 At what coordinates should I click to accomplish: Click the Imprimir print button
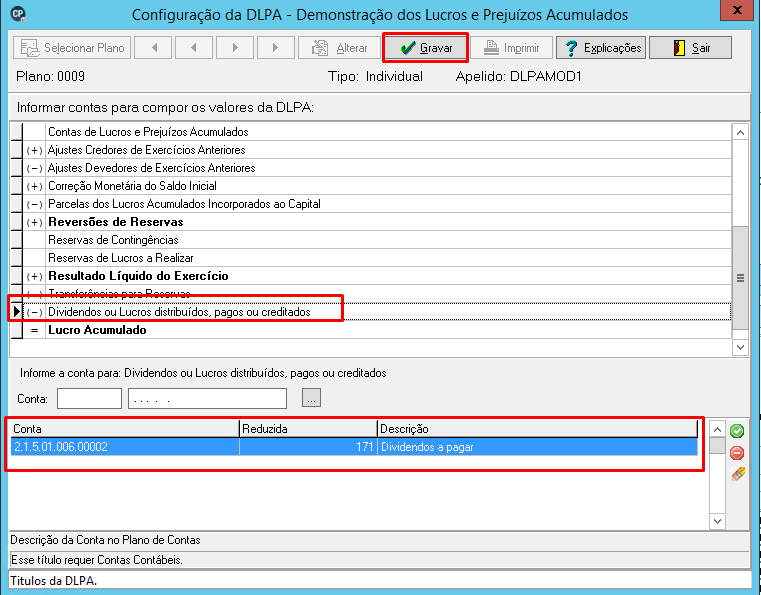[512, 48]
